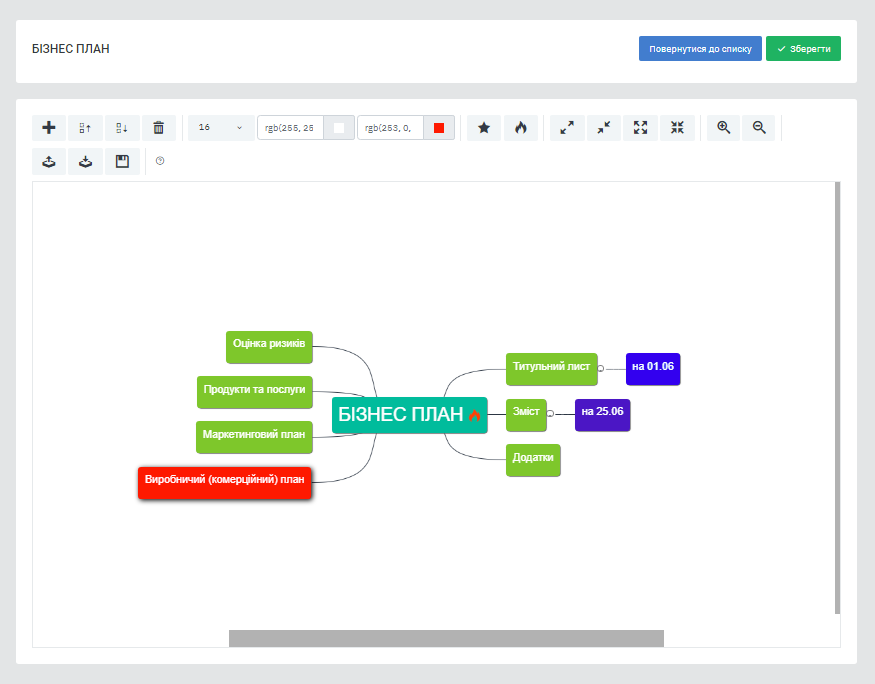Image resolution: width=875 pixels, height=684 pixels.
Task: Click the star icon in toolbar
Action: 484,128
